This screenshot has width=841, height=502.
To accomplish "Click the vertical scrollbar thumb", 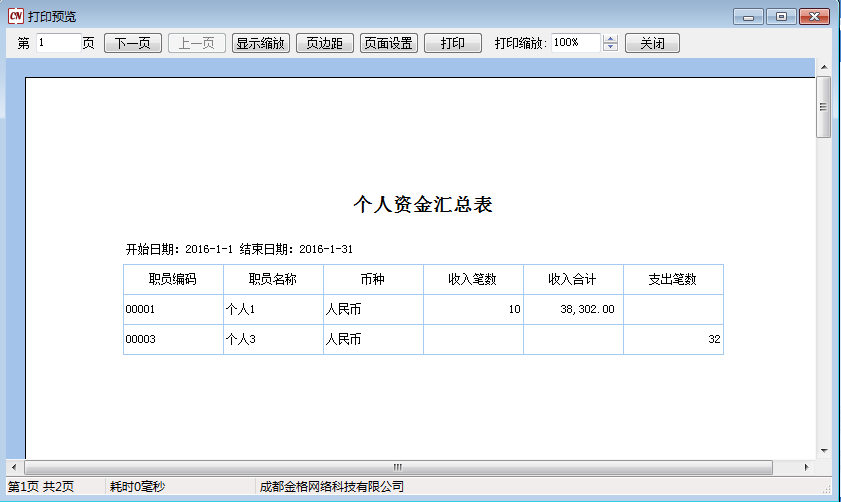I will pos(824,106).
